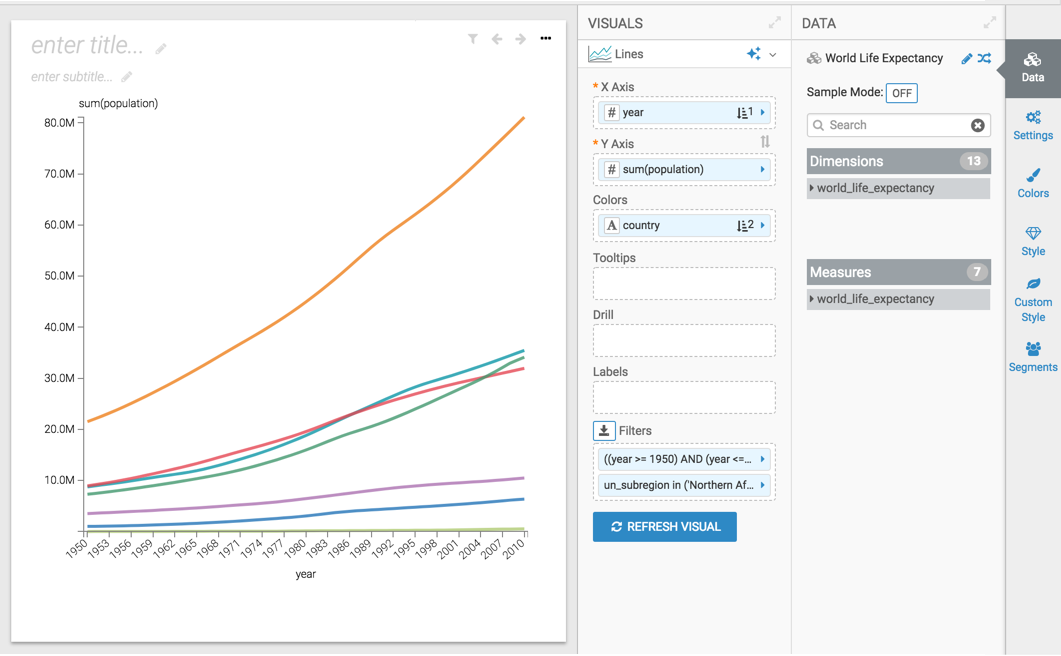Click the filter funnel icon above chart
This screenshot has width=1061, height=656.
click(x=473, y=39)
